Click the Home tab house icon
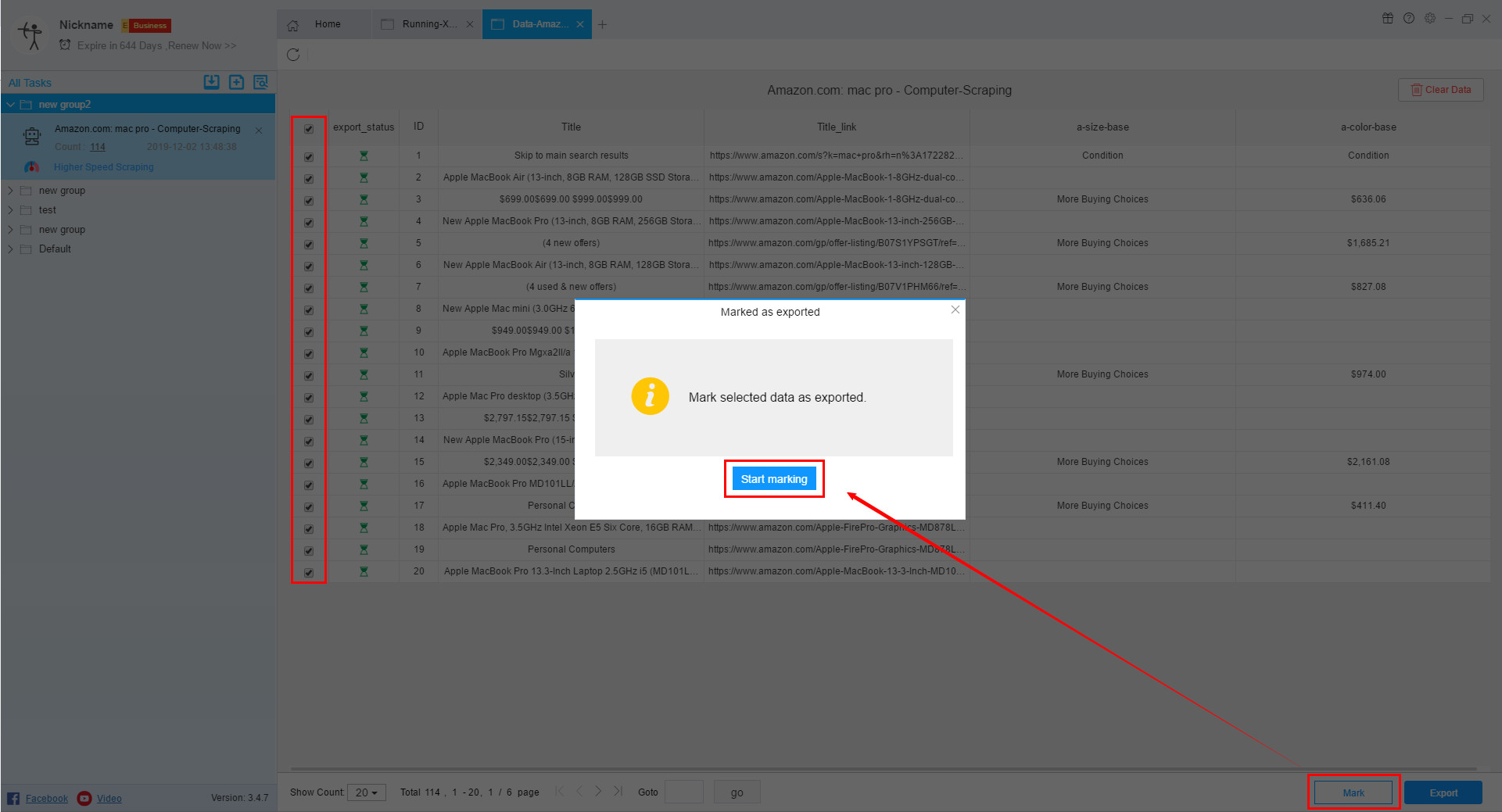 click(292, 25)
